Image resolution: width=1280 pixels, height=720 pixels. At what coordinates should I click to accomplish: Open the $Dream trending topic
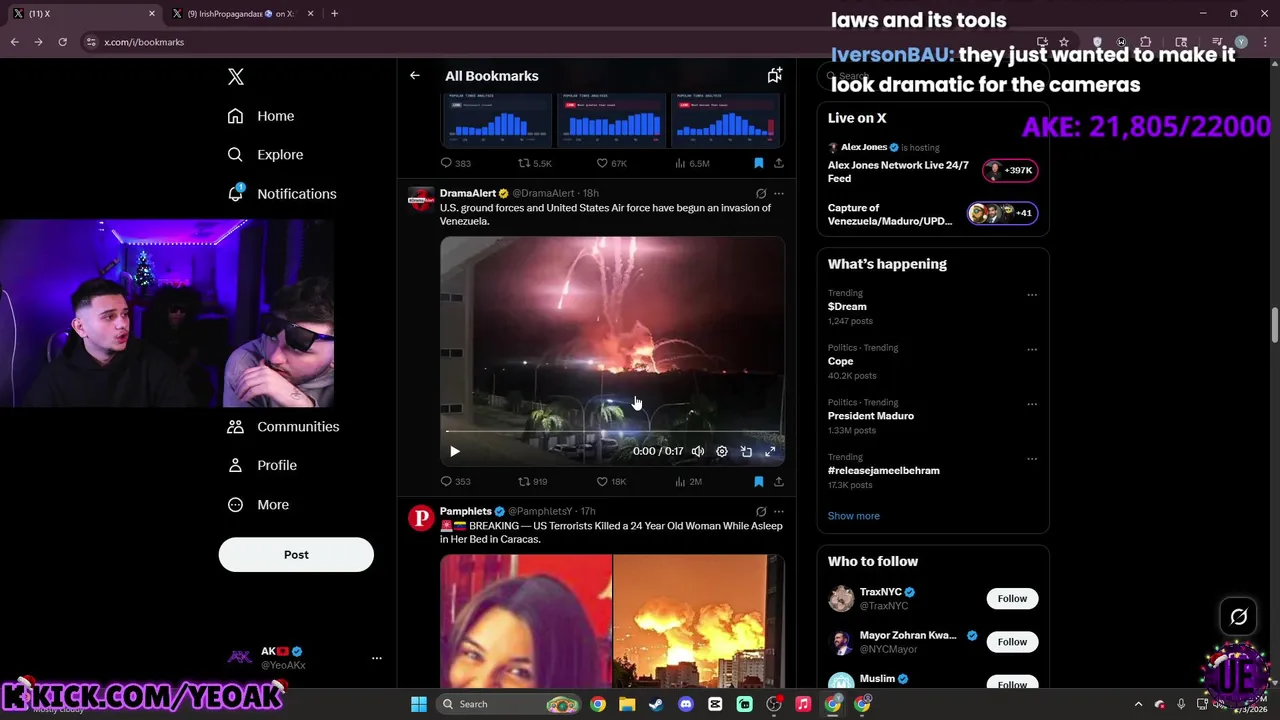click(847, 307)
